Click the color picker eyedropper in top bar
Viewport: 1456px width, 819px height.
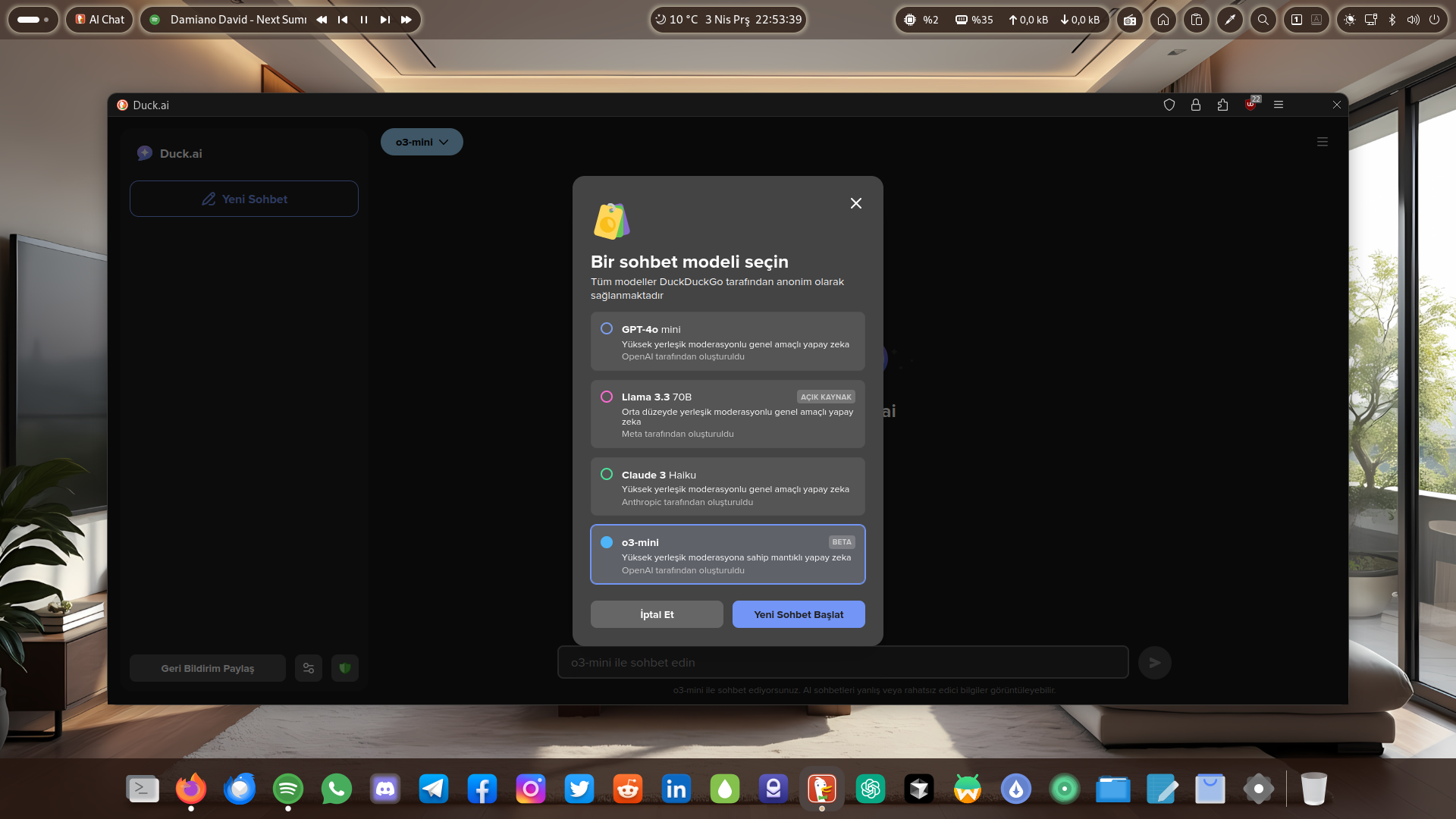[1230, 20]
